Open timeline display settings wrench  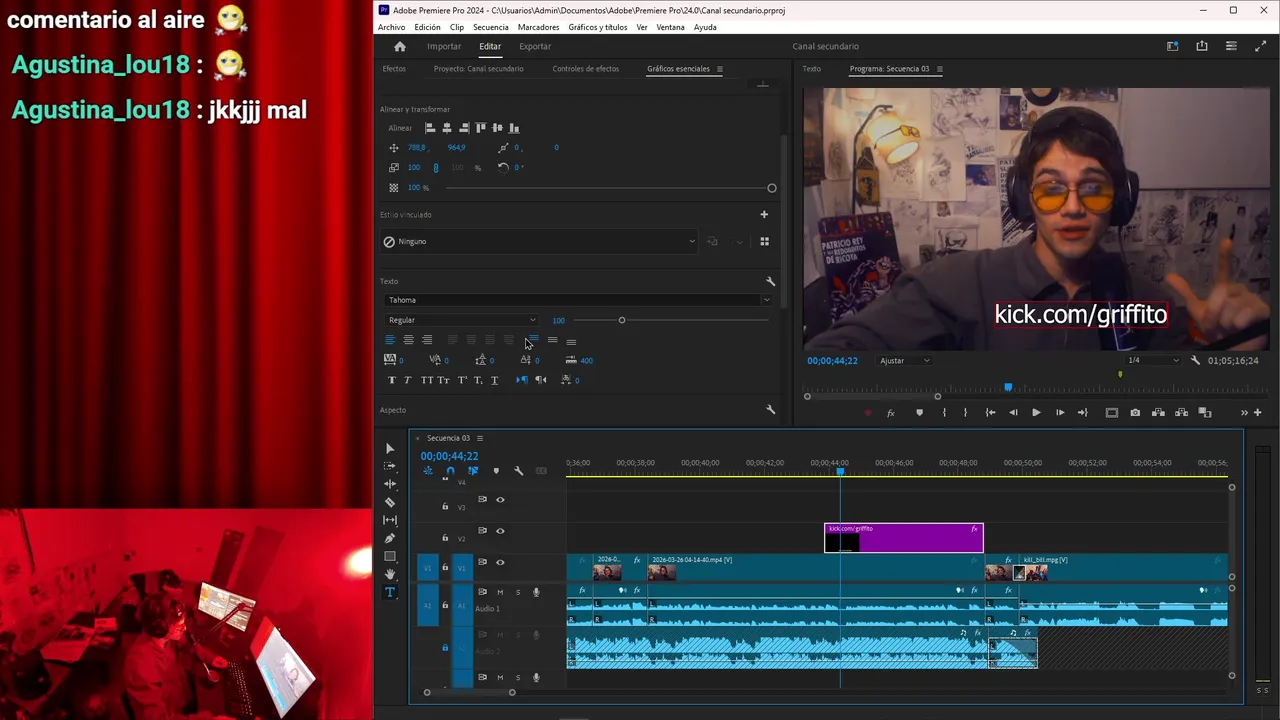click(x=518, y=471)
